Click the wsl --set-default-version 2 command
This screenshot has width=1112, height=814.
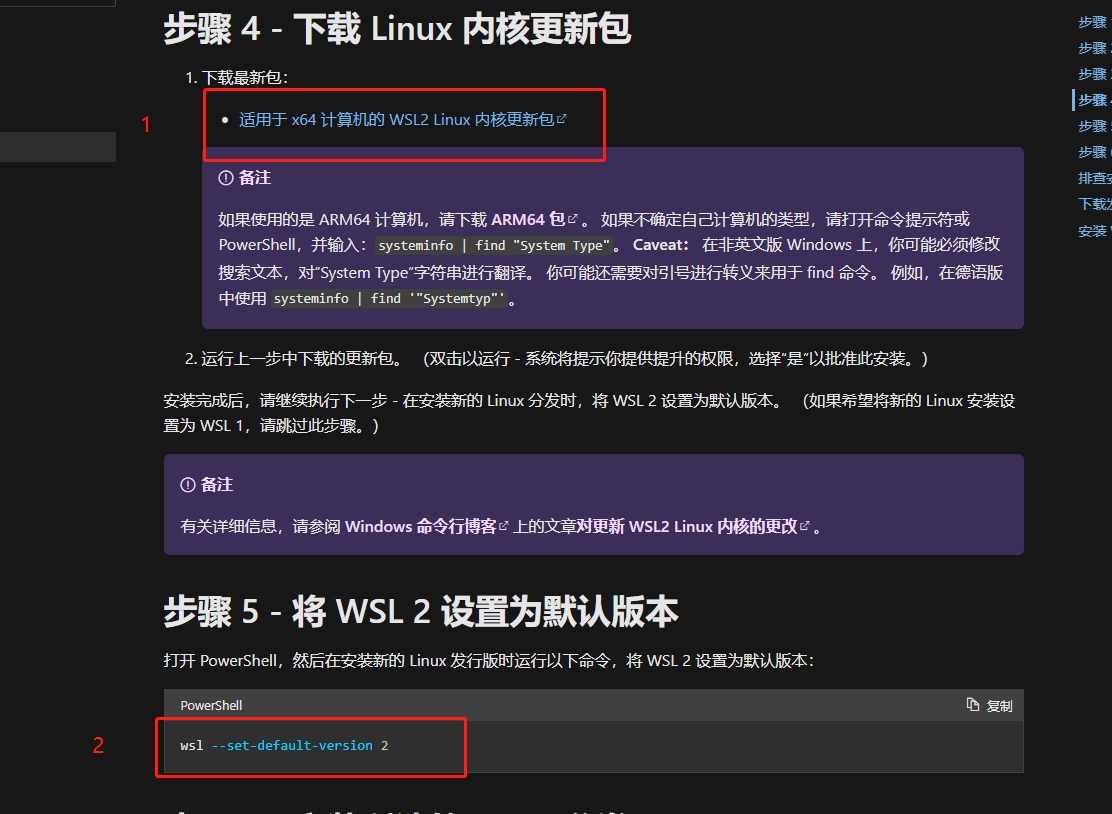coord(284,745)
